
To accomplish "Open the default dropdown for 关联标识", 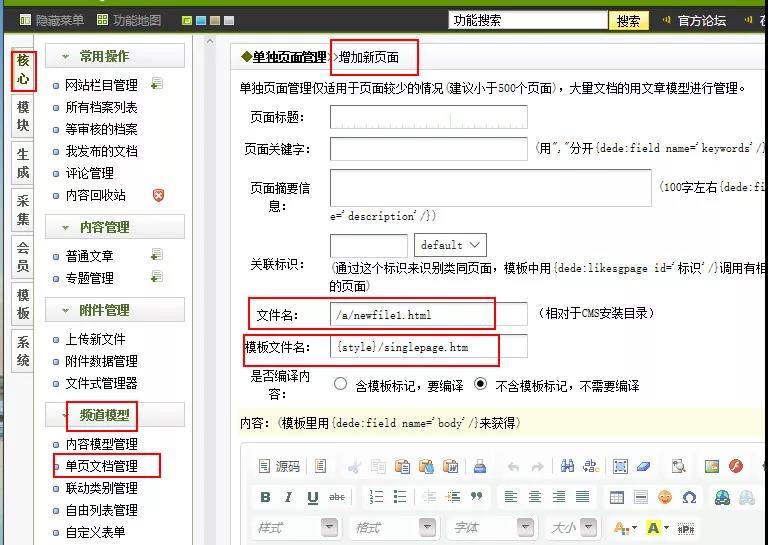I will click(450, 245).
